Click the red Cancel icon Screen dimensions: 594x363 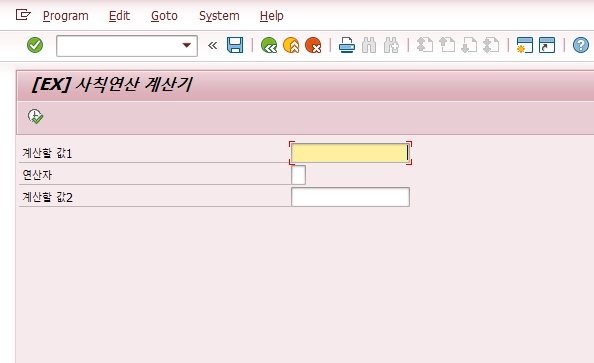click(x=313, y=45)
